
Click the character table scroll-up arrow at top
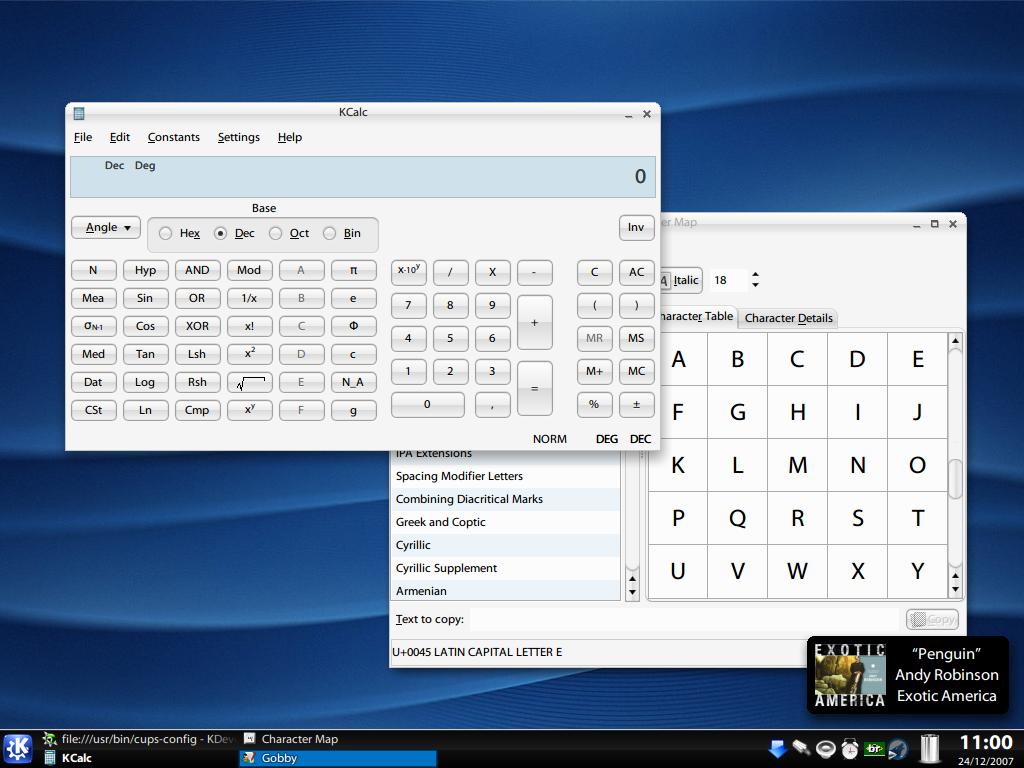(955, 341)
